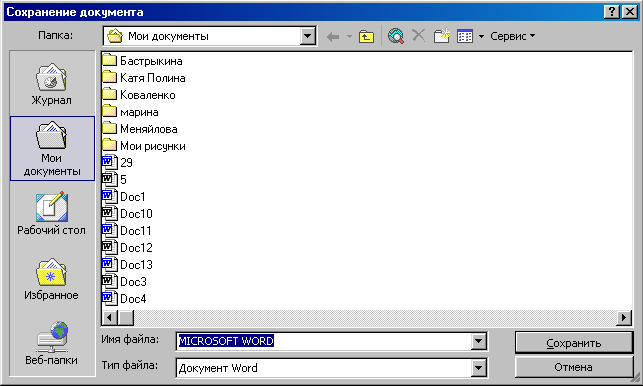643x386 pixels.
Task: Create a new folder
Action: [x=442, y=36]
